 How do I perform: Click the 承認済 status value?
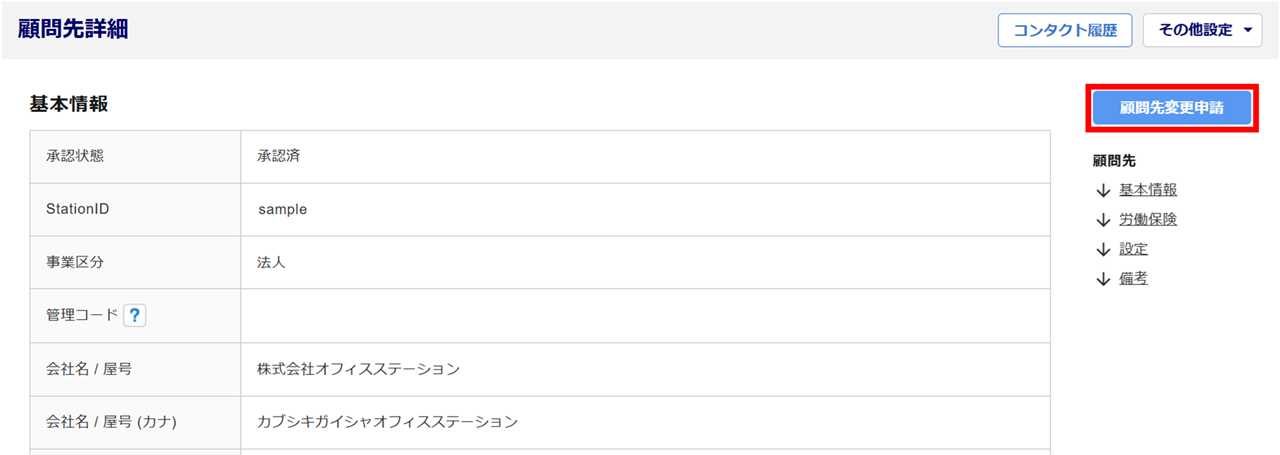(x=279, y=156)
